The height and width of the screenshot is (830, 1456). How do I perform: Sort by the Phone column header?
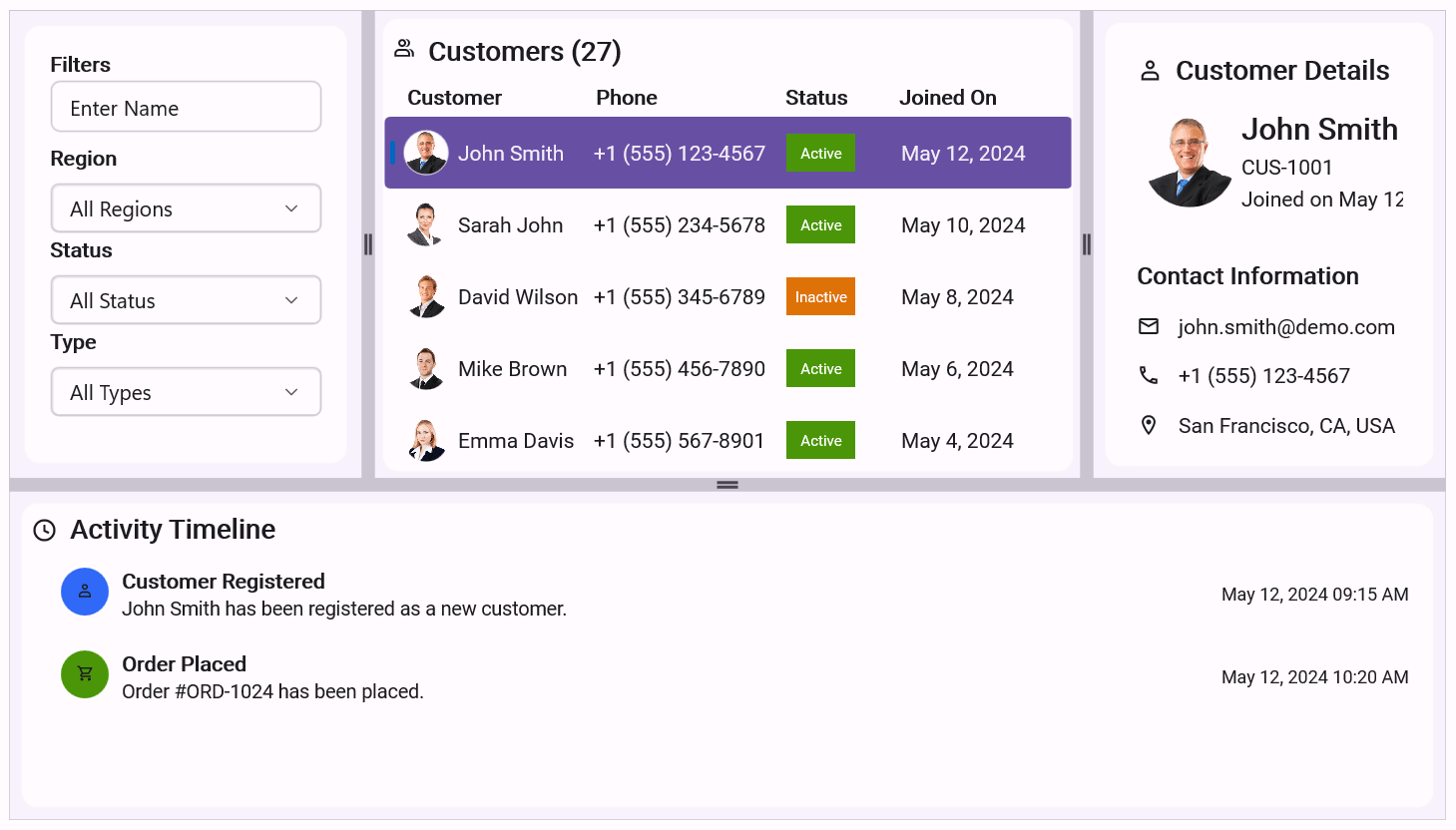tap(627, 98)
